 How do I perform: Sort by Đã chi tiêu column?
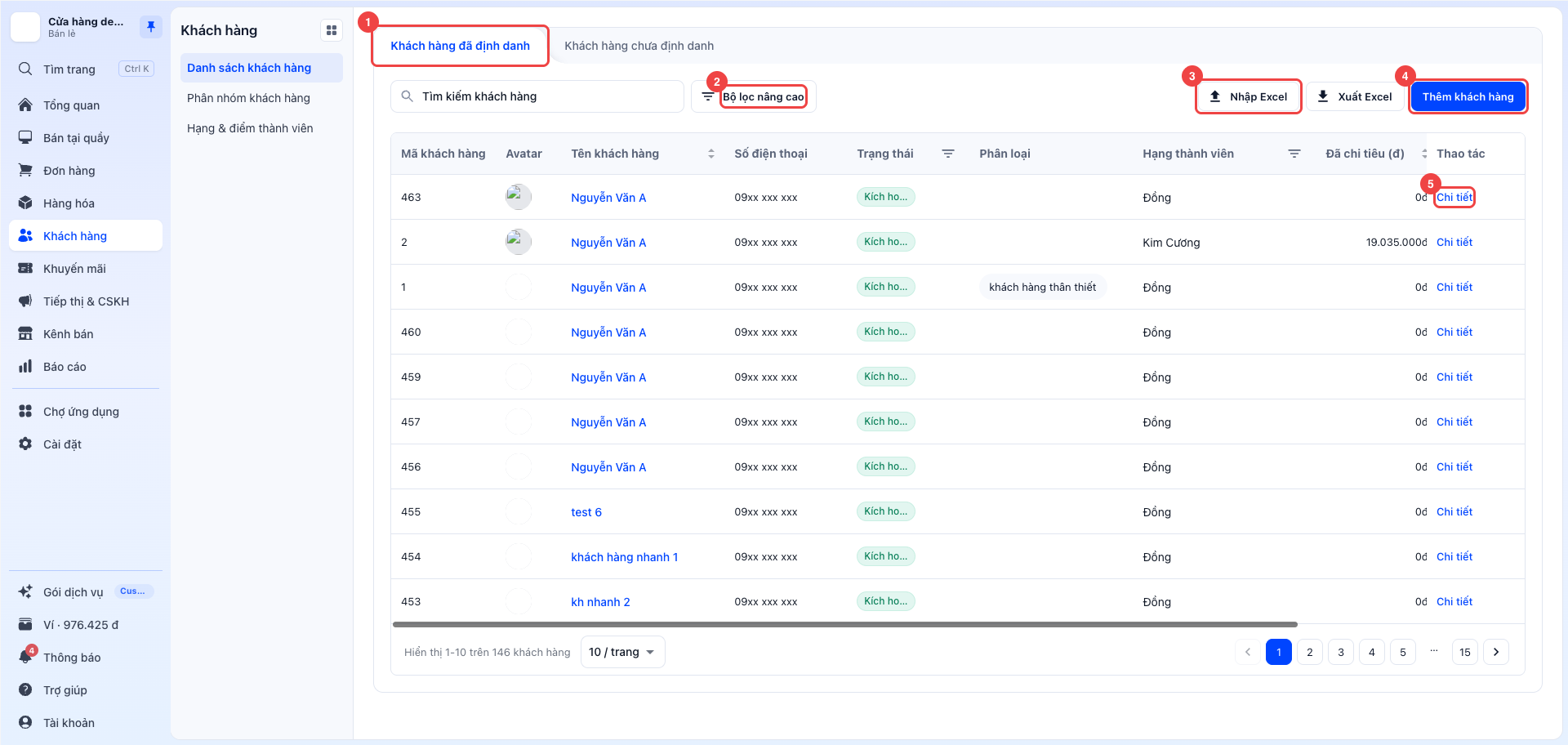point(1424,154)
